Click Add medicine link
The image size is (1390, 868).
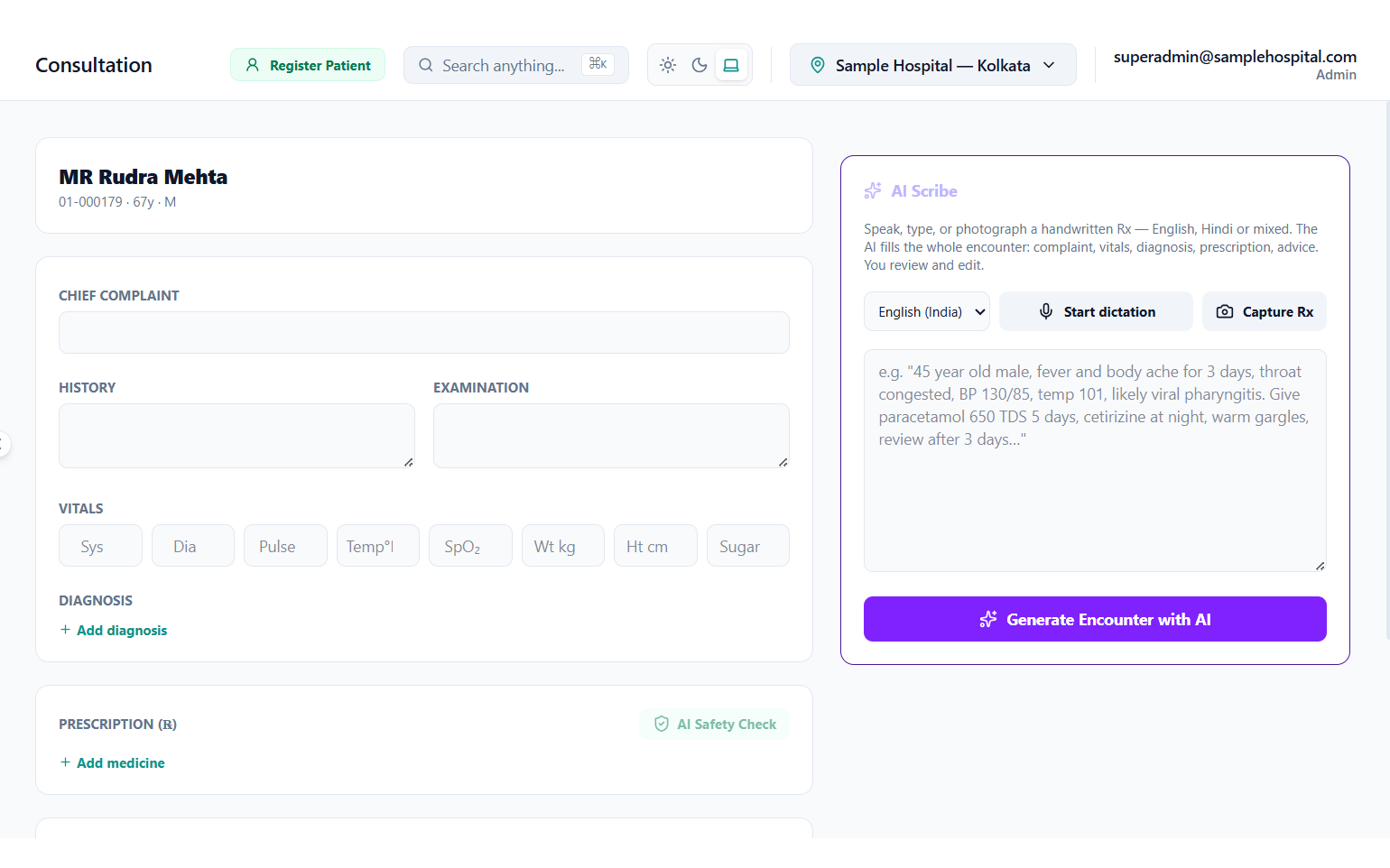(112, 762)
